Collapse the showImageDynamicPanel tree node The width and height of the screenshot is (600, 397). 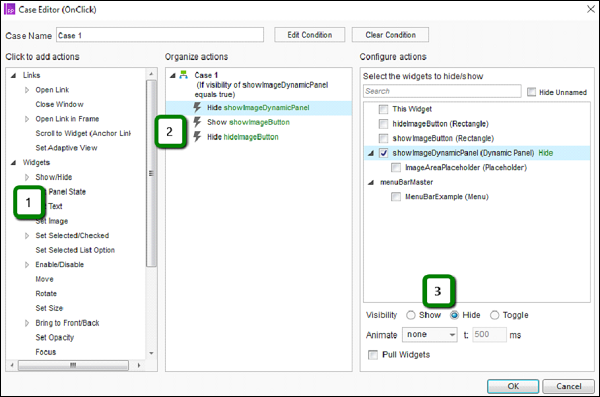click(x=370, y=153)
